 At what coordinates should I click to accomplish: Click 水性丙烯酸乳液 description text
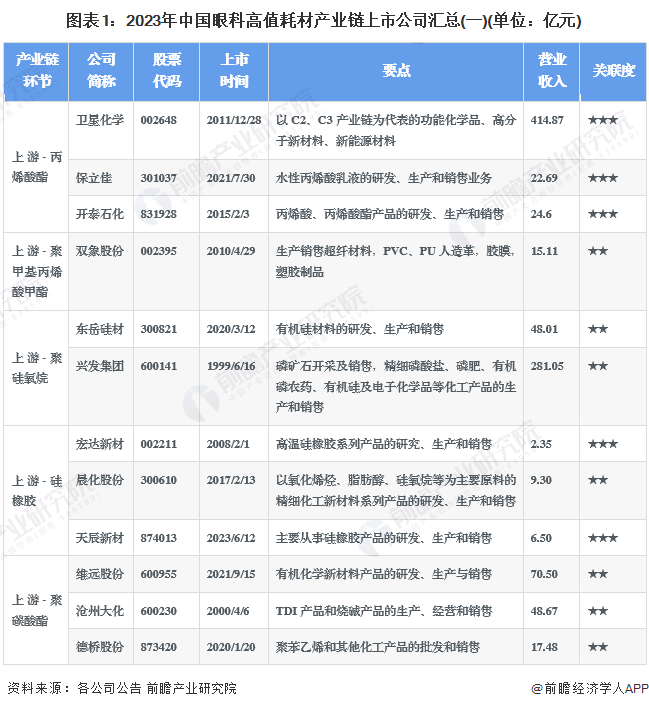tap(384, 178)
